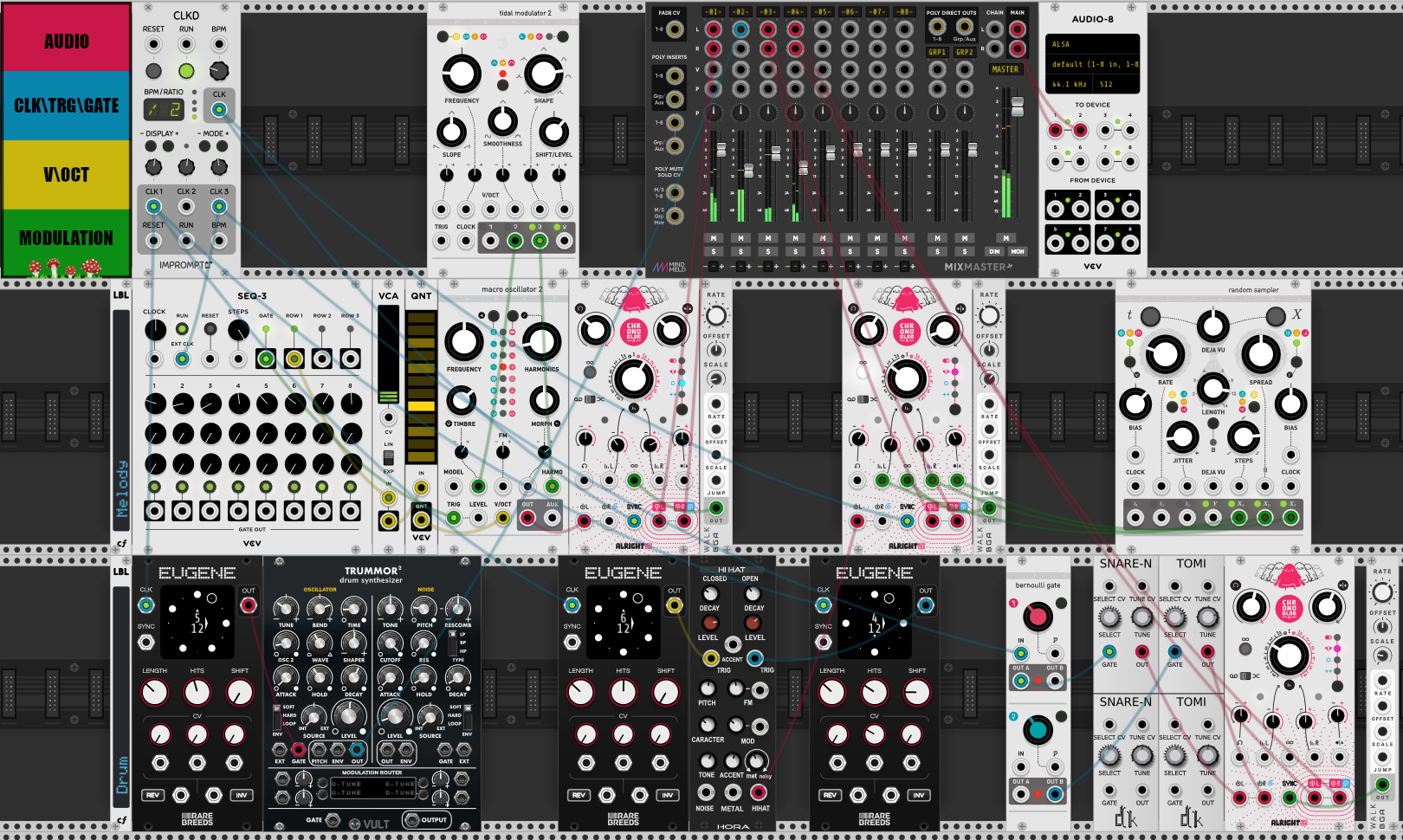Flip the LP/BP/HP TYPE switch on Trummor
This screenshot has width=1403, height=840.
coord(452,643)
